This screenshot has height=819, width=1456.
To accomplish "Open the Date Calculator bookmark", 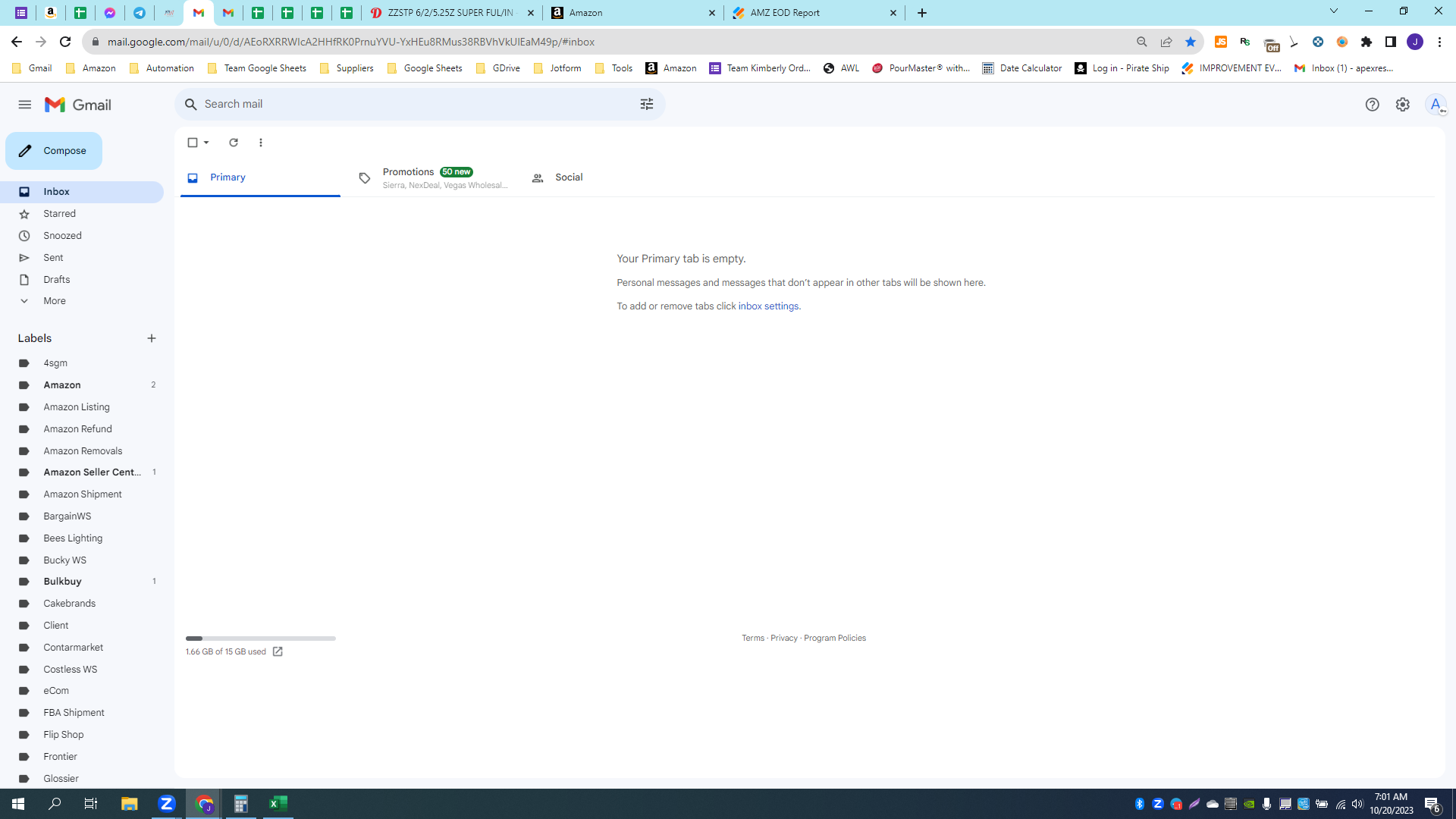I will coord(1022,68).
